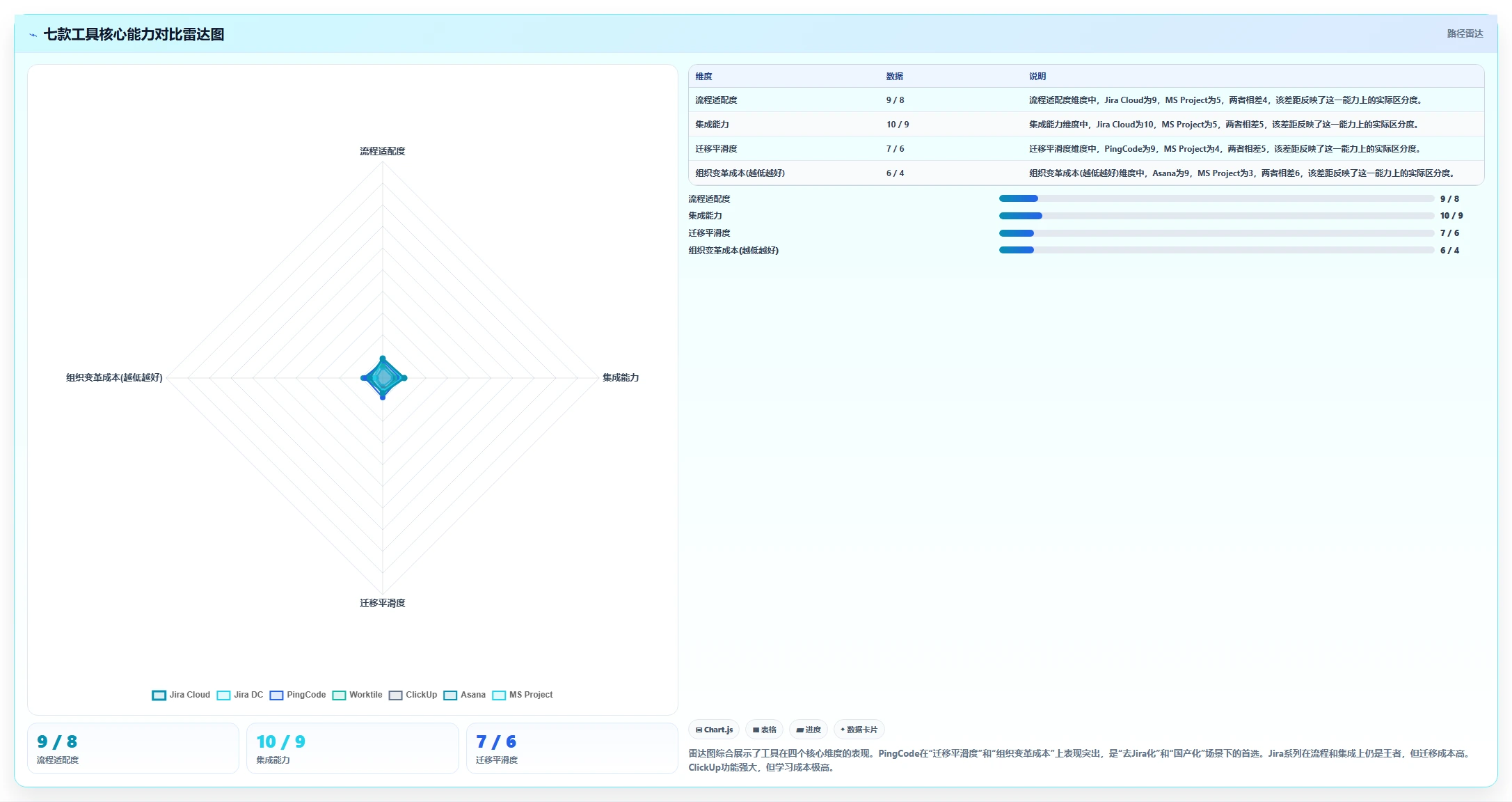
Task: Click the 路径雷达 label in header
Action: tap(1465, 33)
